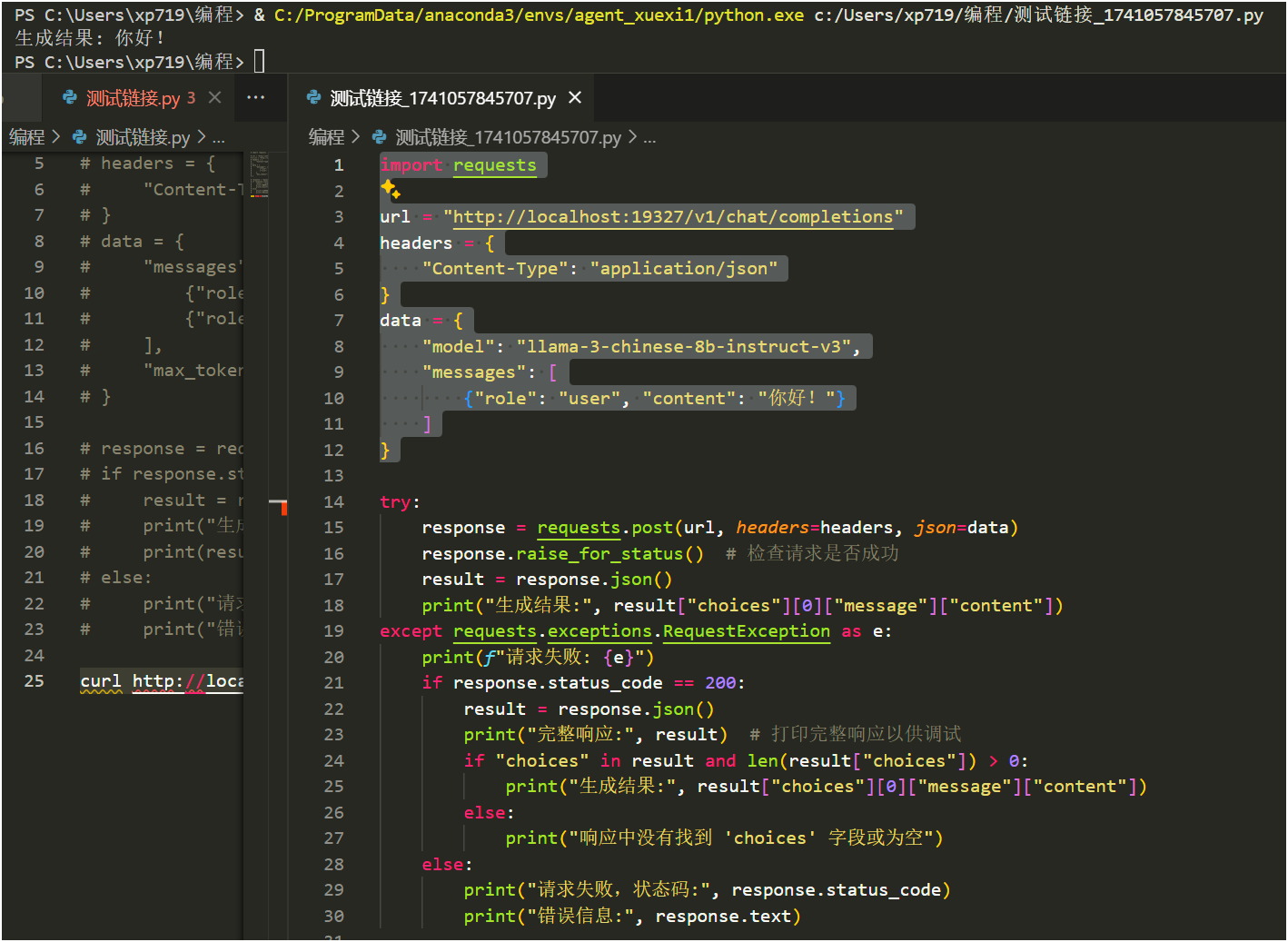Click the word requests on line 1

coord(494,165)
